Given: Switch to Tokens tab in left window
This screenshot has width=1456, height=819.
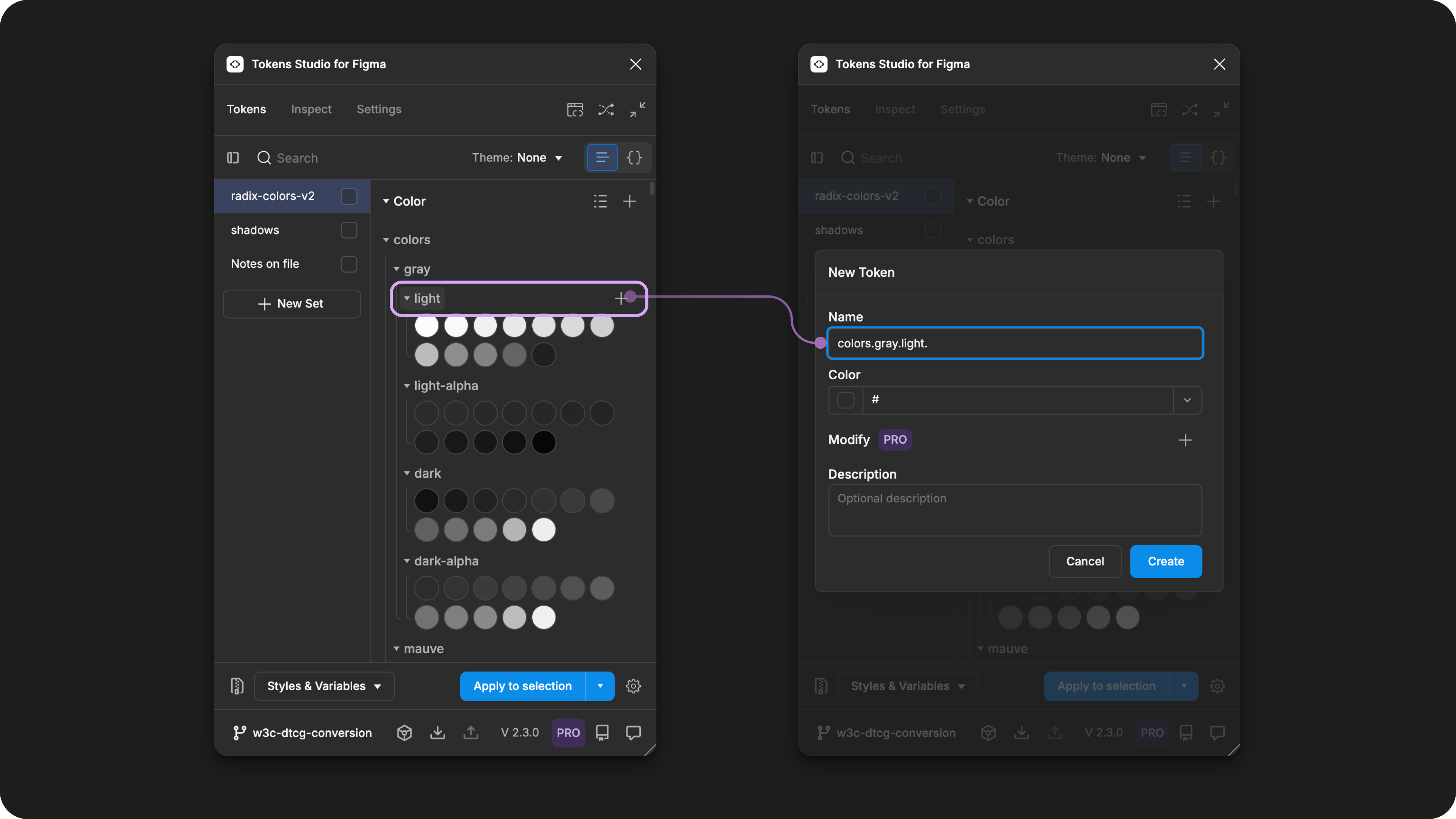Looking at the screenshot, I should pyautogui.click(x=246, y=110).
